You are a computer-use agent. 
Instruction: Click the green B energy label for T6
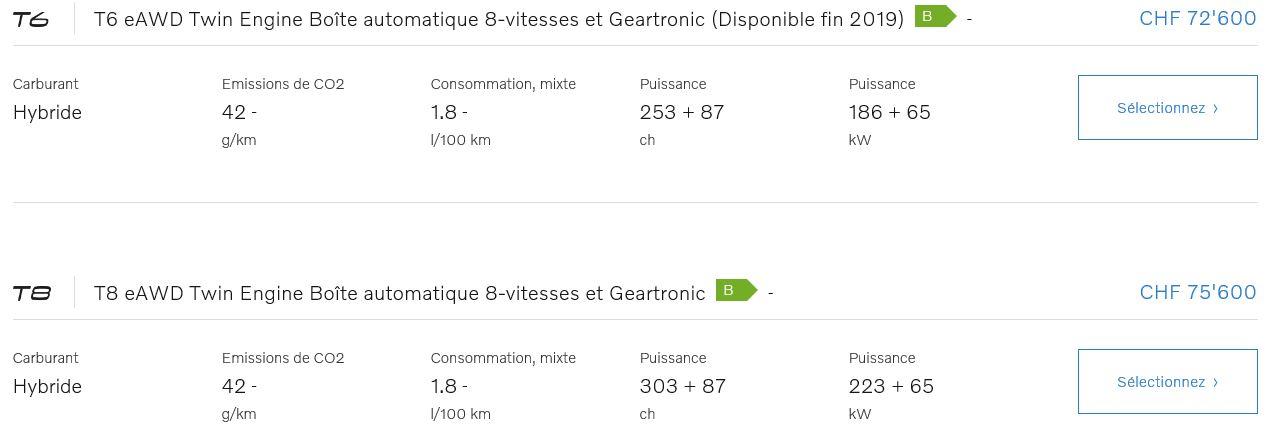pos(935,17)
